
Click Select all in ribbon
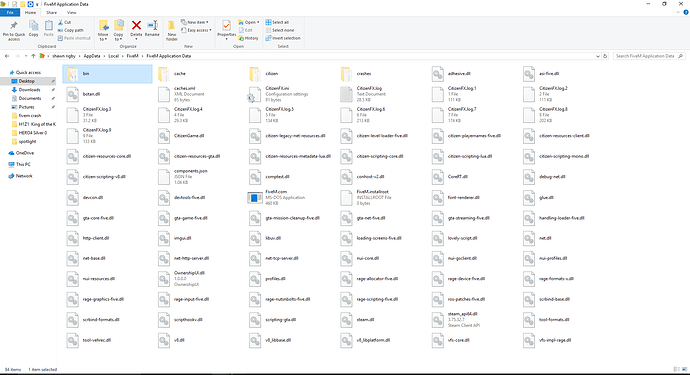pos(277,22)
